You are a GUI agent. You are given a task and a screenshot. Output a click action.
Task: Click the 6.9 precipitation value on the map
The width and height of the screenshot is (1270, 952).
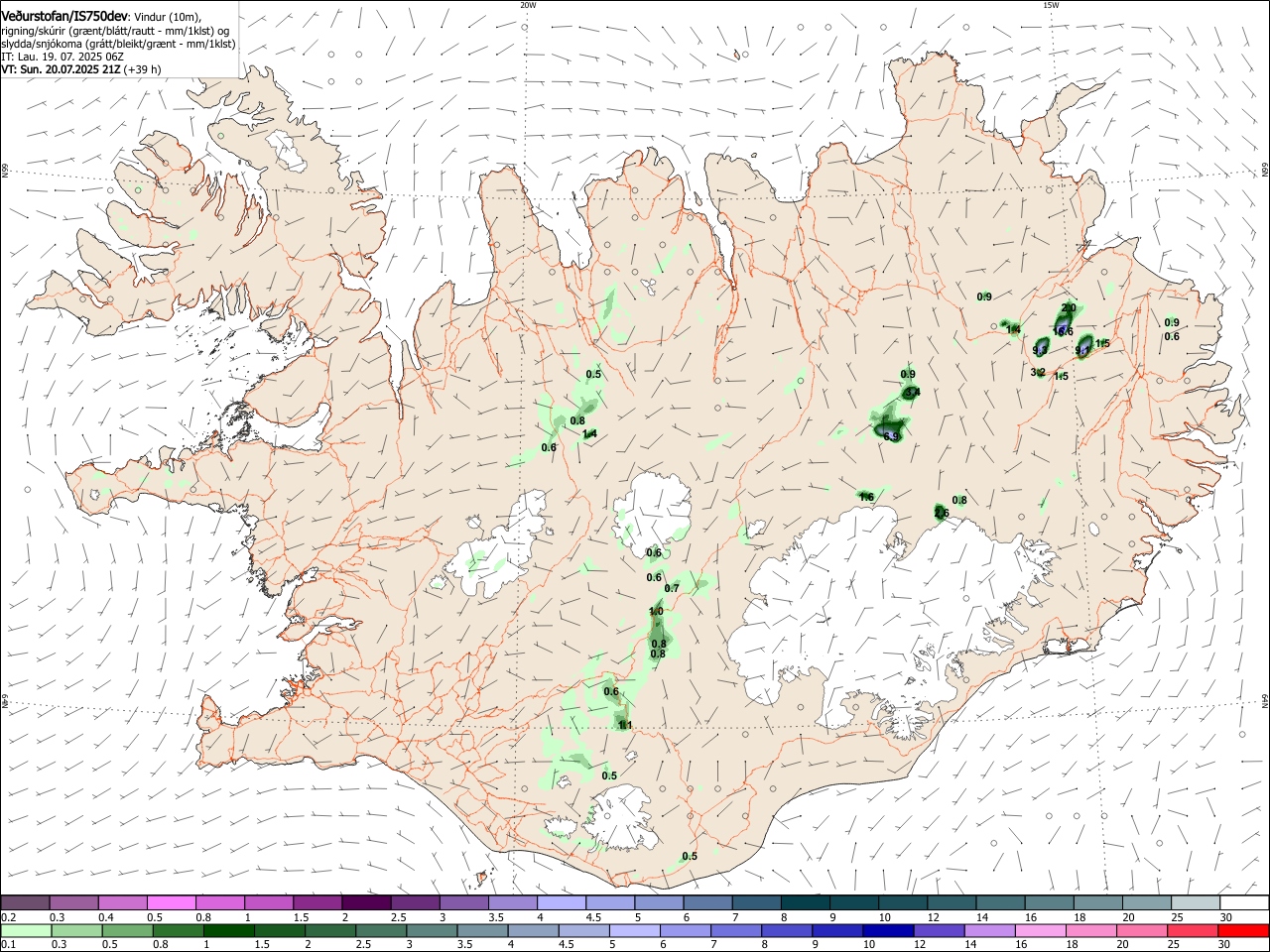pos(891,436)
